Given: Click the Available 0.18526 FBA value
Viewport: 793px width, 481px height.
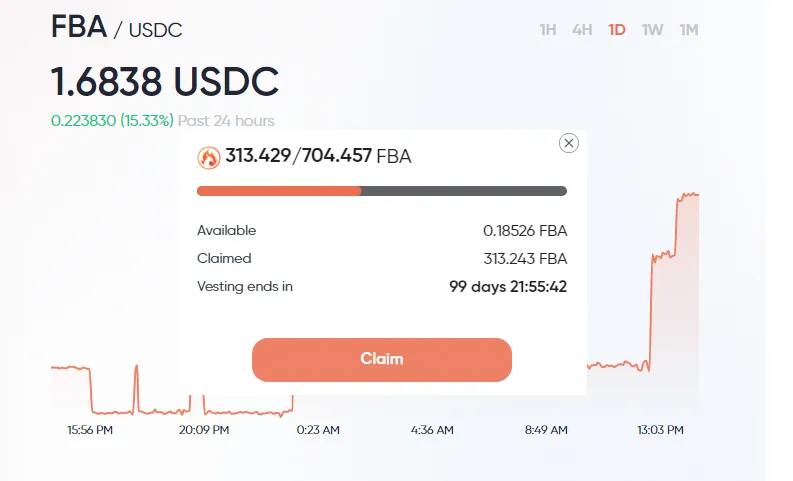Looking at the screenshot, I should (x=525, y=231).
